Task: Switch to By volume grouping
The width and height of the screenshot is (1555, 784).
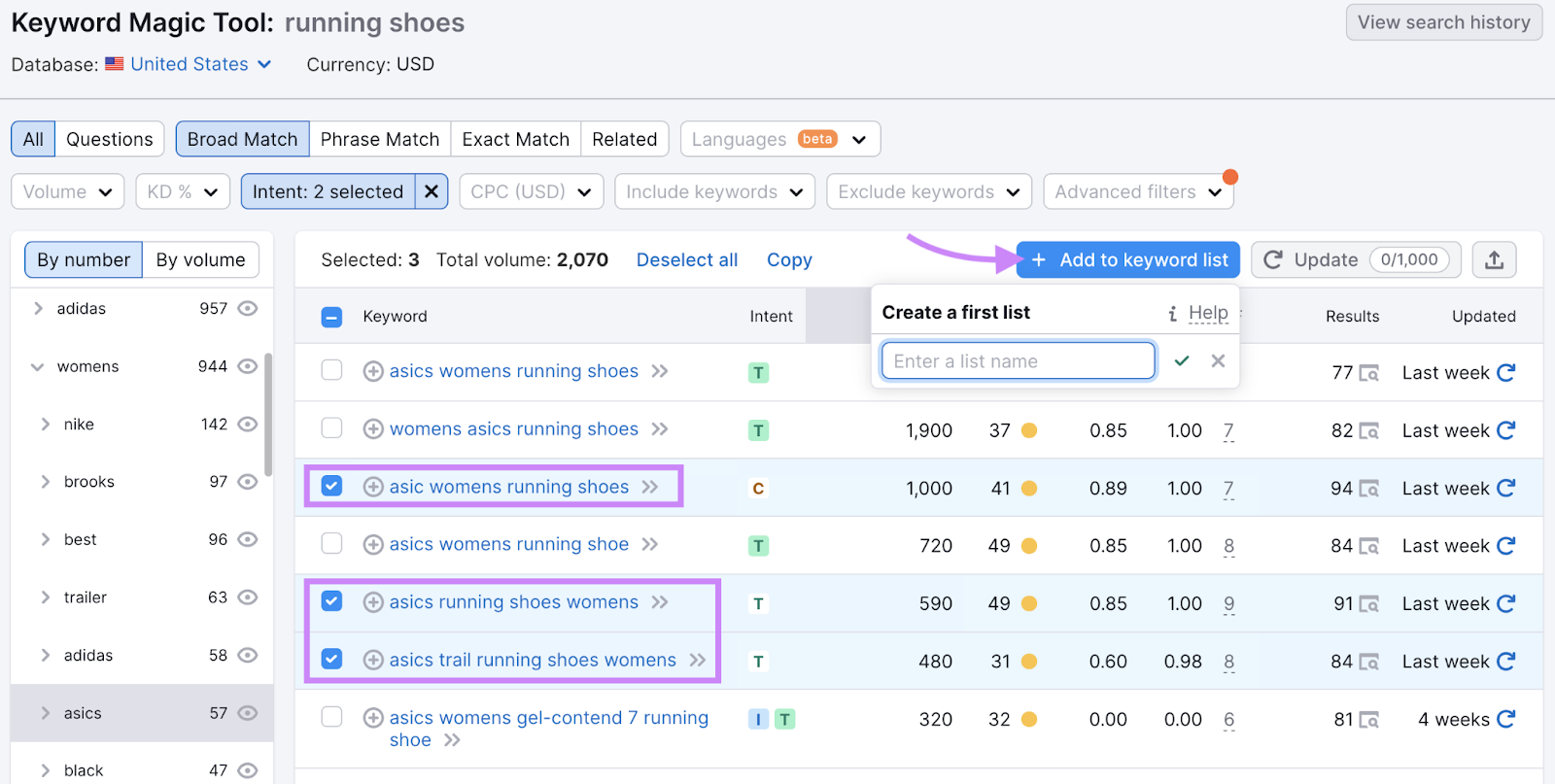Action: pyautogui.click(x=201, y=259)
